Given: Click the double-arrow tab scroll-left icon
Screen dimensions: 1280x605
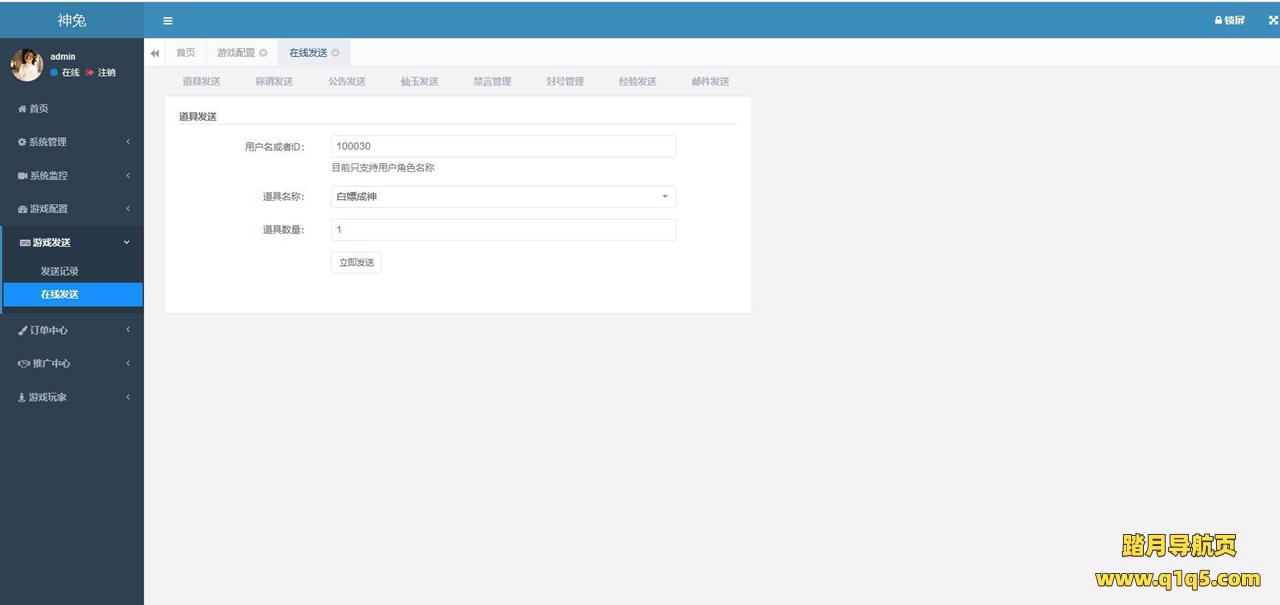Looking at the screenshot, I should (x=155, y=53).
